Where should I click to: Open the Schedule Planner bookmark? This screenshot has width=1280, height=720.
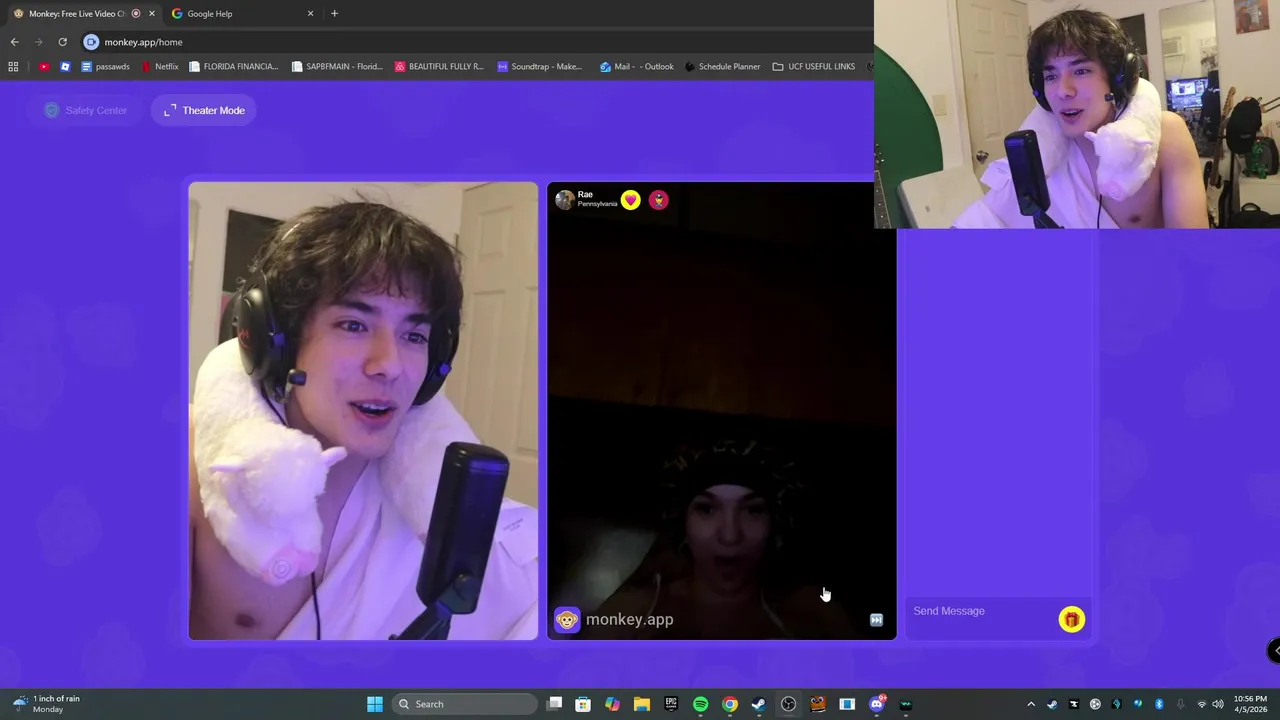(722, 67)
